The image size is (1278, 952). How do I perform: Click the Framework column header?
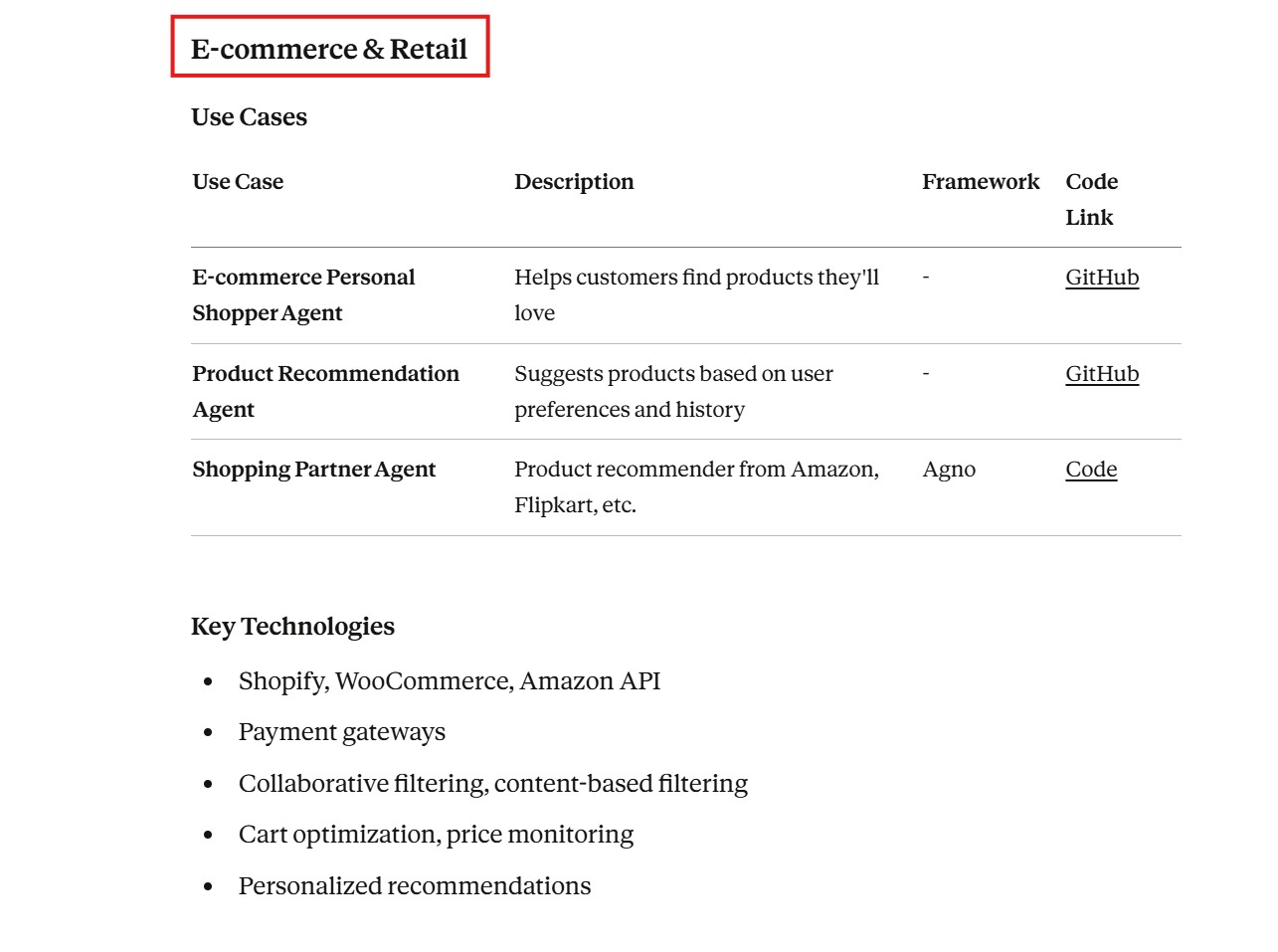(x=980, y=182)
